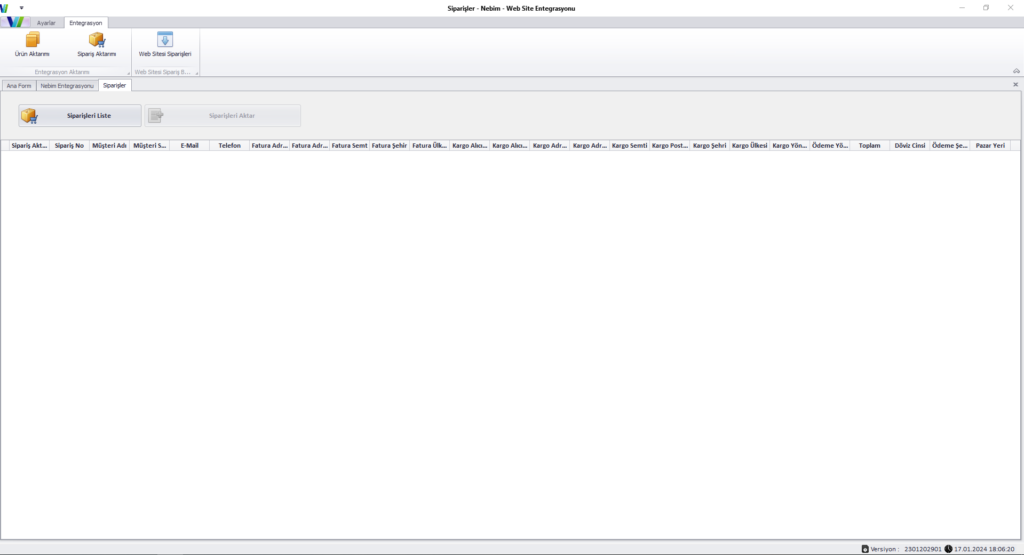1024x555 pixels.
Task: Click the Sipariş Aktarımı cart icon
Action: (x=97, y=40)
